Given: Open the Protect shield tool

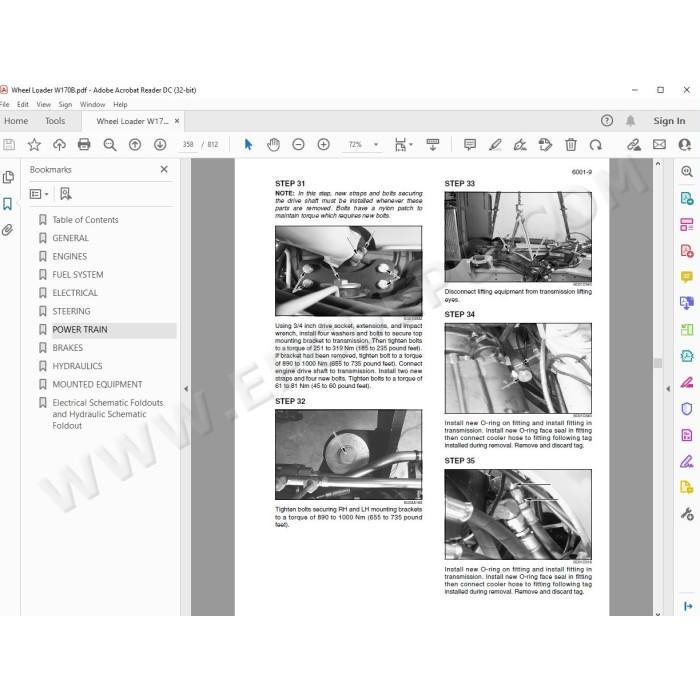Looking at the screenshot, I should click(687, 408).
